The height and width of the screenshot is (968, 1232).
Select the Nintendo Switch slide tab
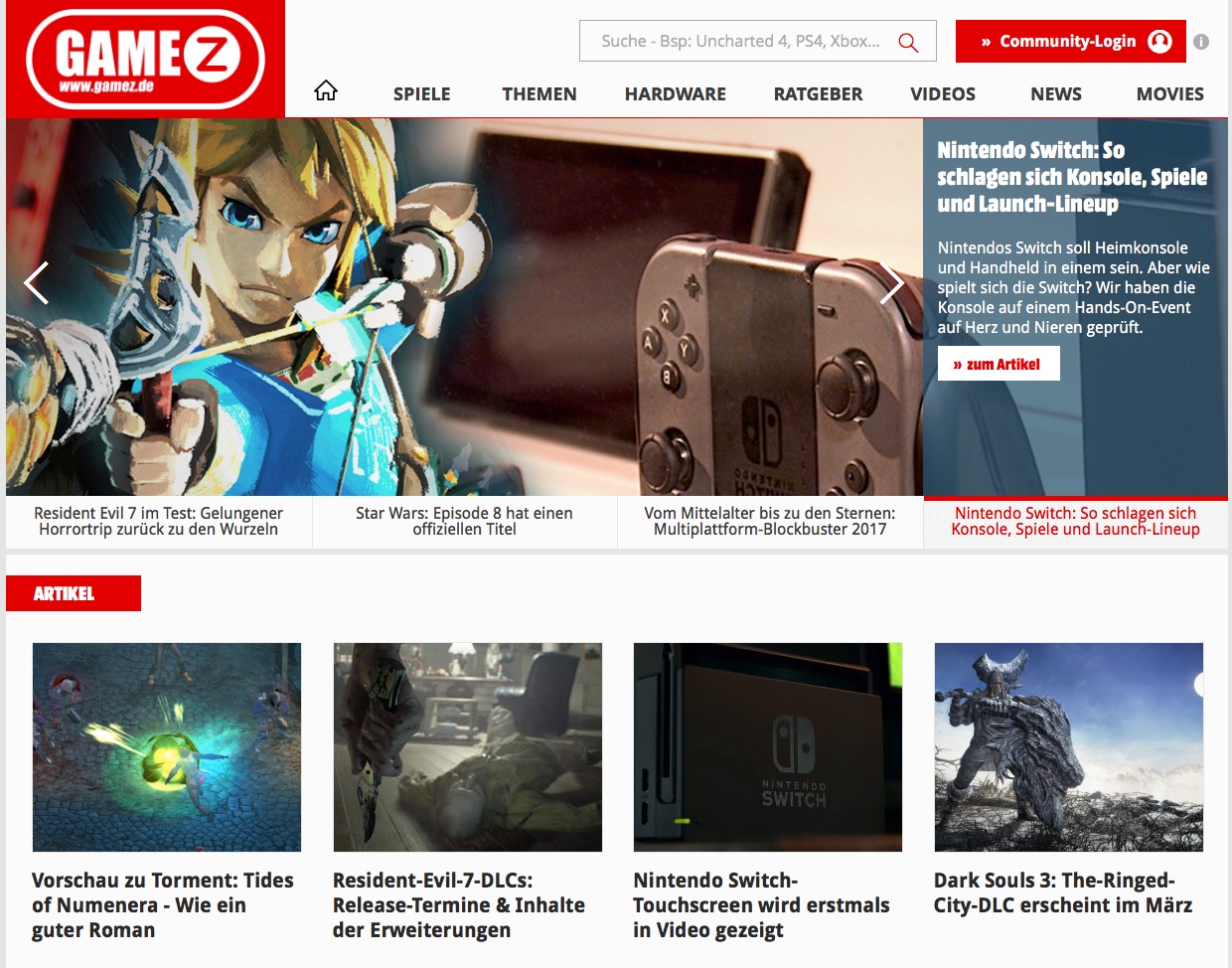(x=1076, y=522)
